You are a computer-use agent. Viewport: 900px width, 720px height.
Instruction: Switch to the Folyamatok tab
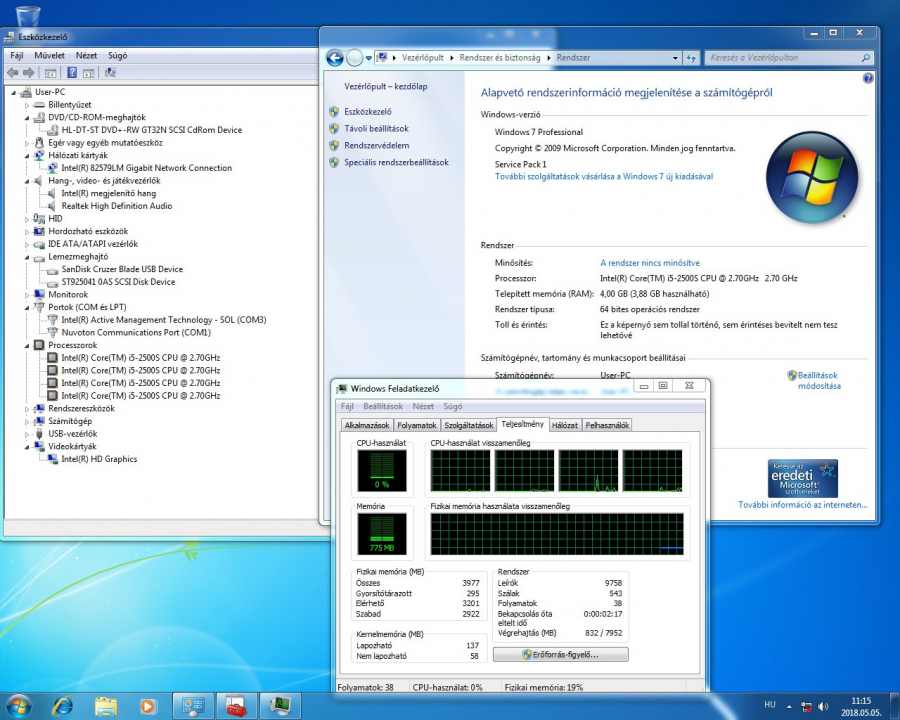pos(416,425)
